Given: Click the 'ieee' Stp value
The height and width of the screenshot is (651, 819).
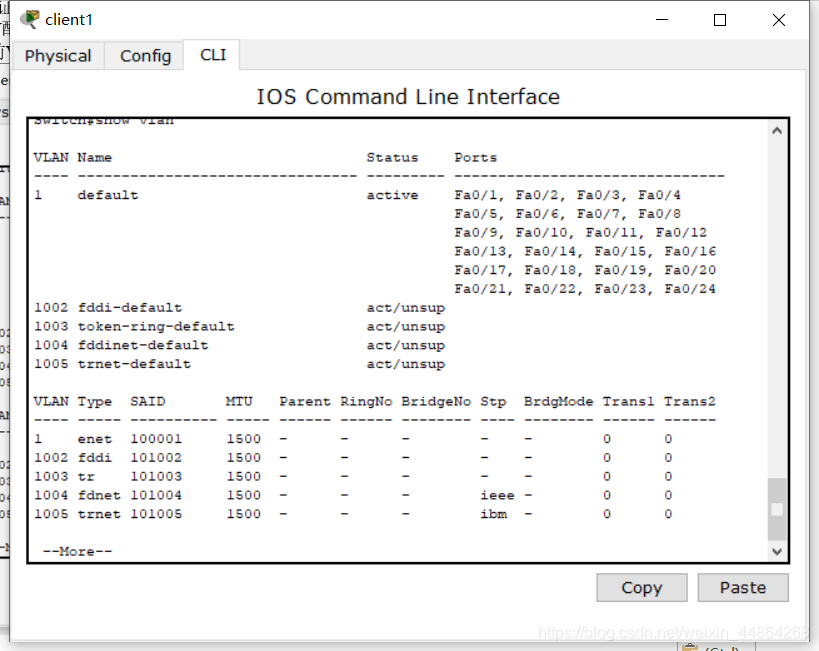Looking at the screenshot, I should [x=497, y=495].
